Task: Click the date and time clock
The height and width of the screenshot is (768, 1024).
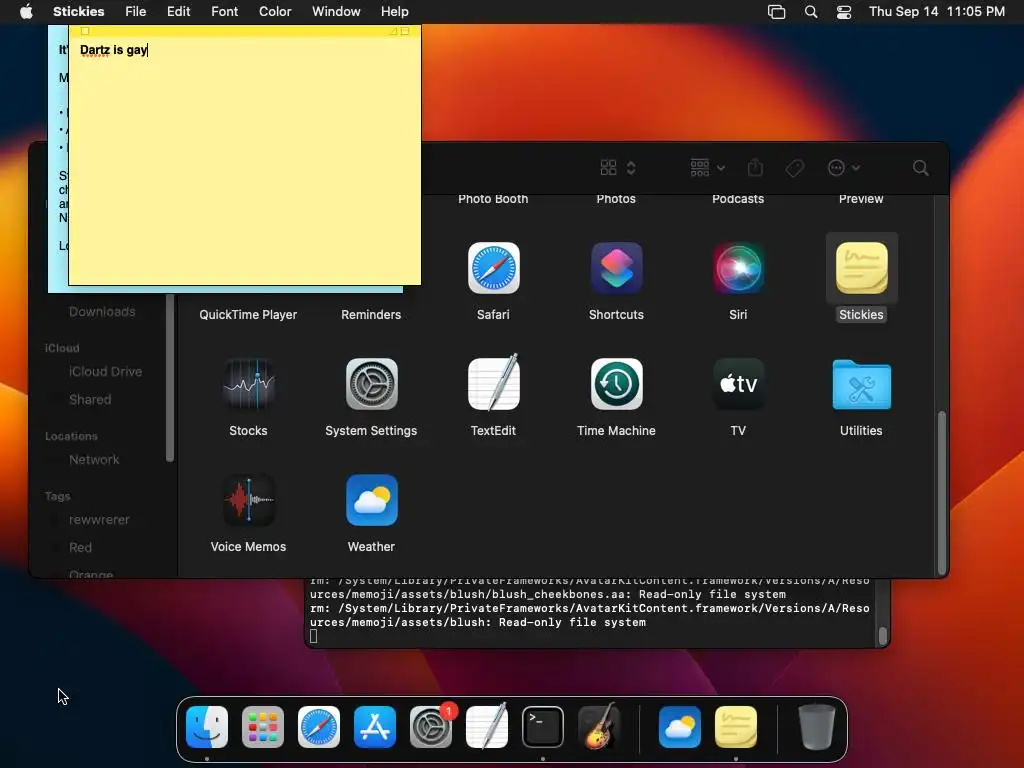Action: tap(936, 12)
